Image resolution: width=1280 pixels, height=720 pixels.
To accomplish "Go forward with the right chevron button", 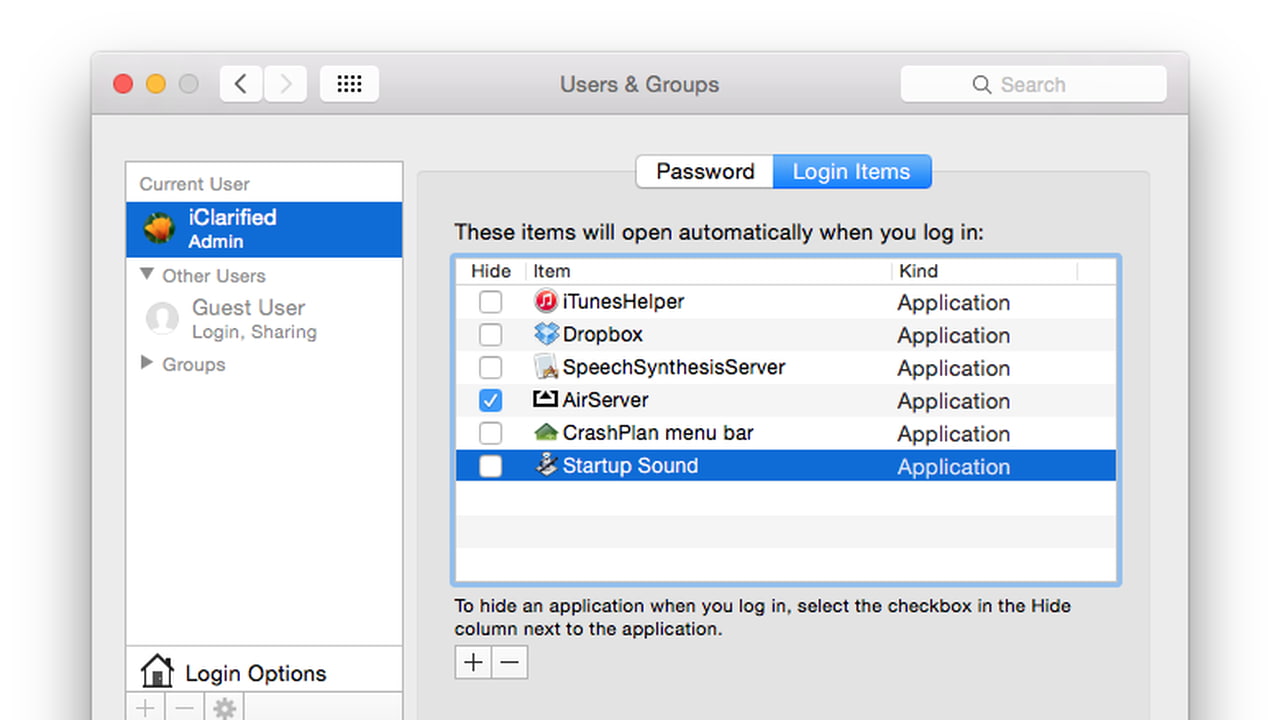I will (285, 84).
